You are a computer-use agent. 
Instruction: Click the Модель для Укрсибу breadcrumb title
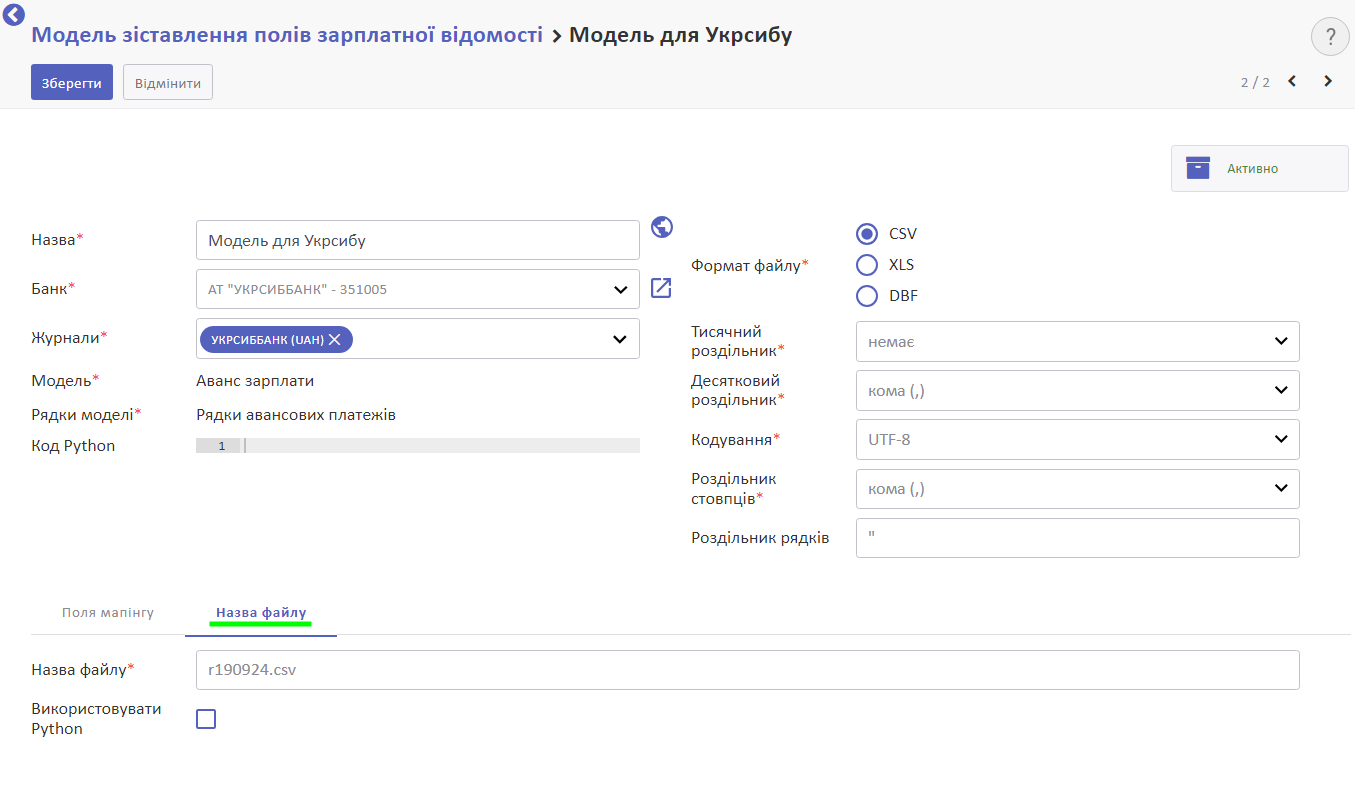coord(681,35)
